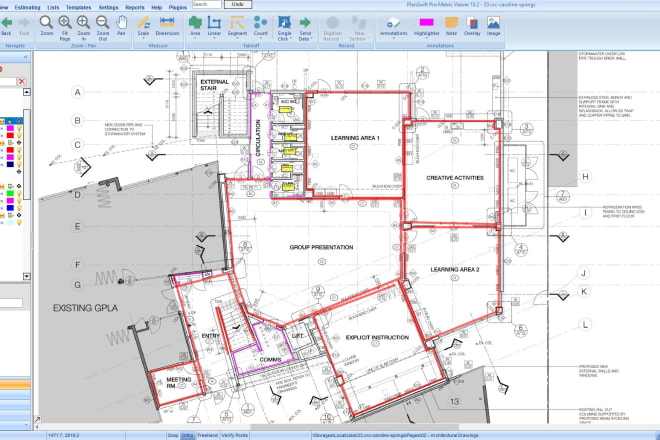Toggle the lightbulb beside the bright blue swatch

pyautogui.click(x=19, y=208)
